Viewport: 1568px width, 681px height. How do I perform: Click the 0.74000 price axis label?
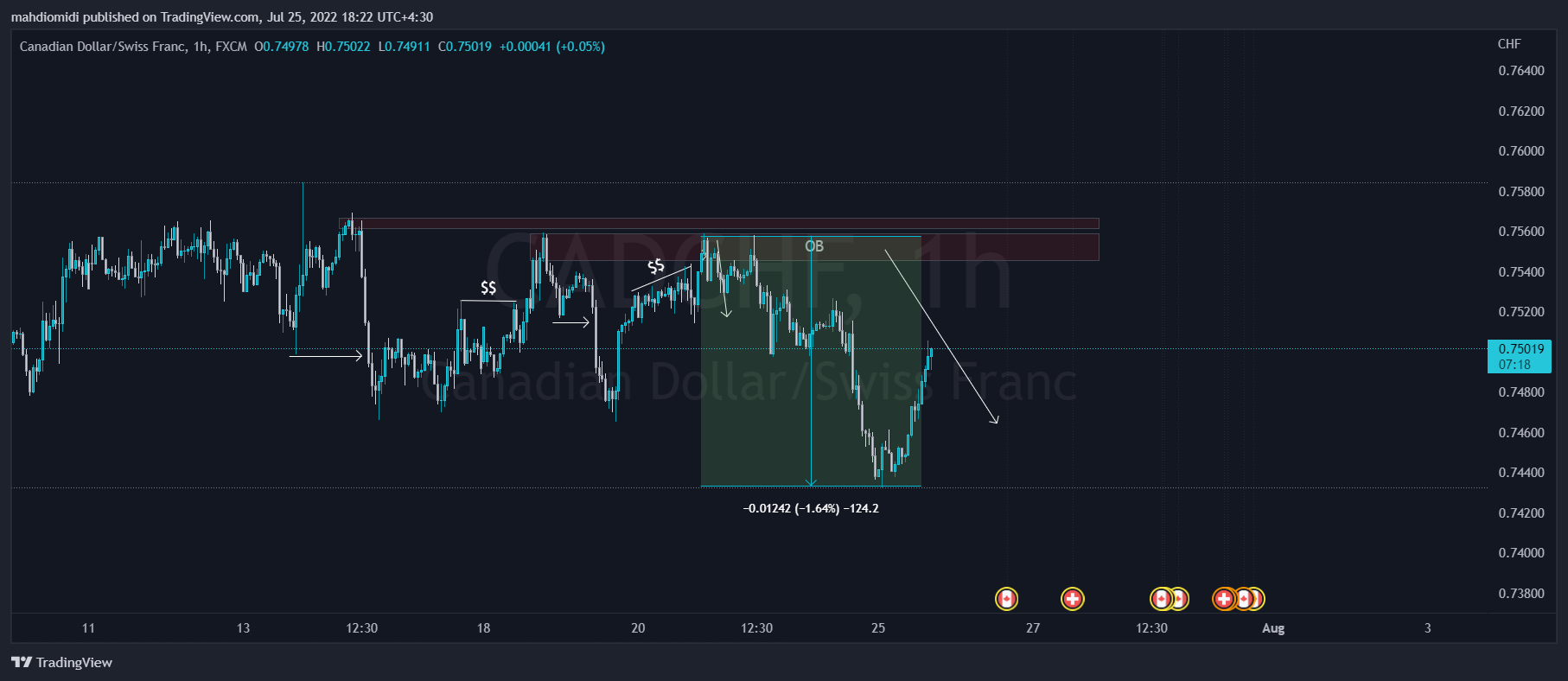click(1521, 553)
